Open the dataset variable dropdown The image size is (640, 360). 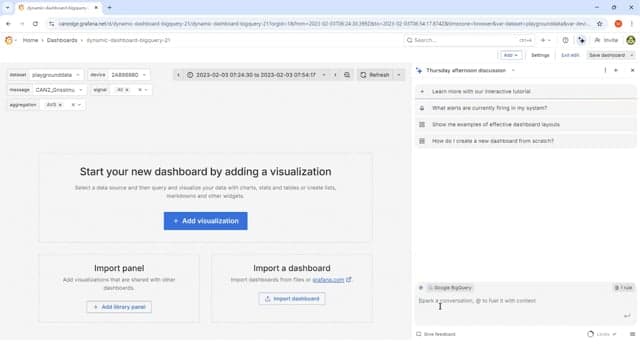coord(56,75)
